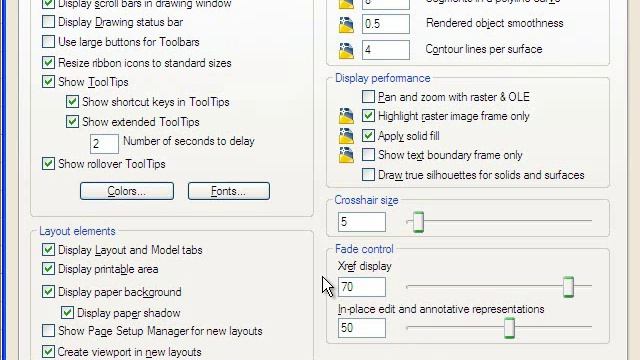Uncheck Resize ribbon icons to standard sizes

[48, 63]
